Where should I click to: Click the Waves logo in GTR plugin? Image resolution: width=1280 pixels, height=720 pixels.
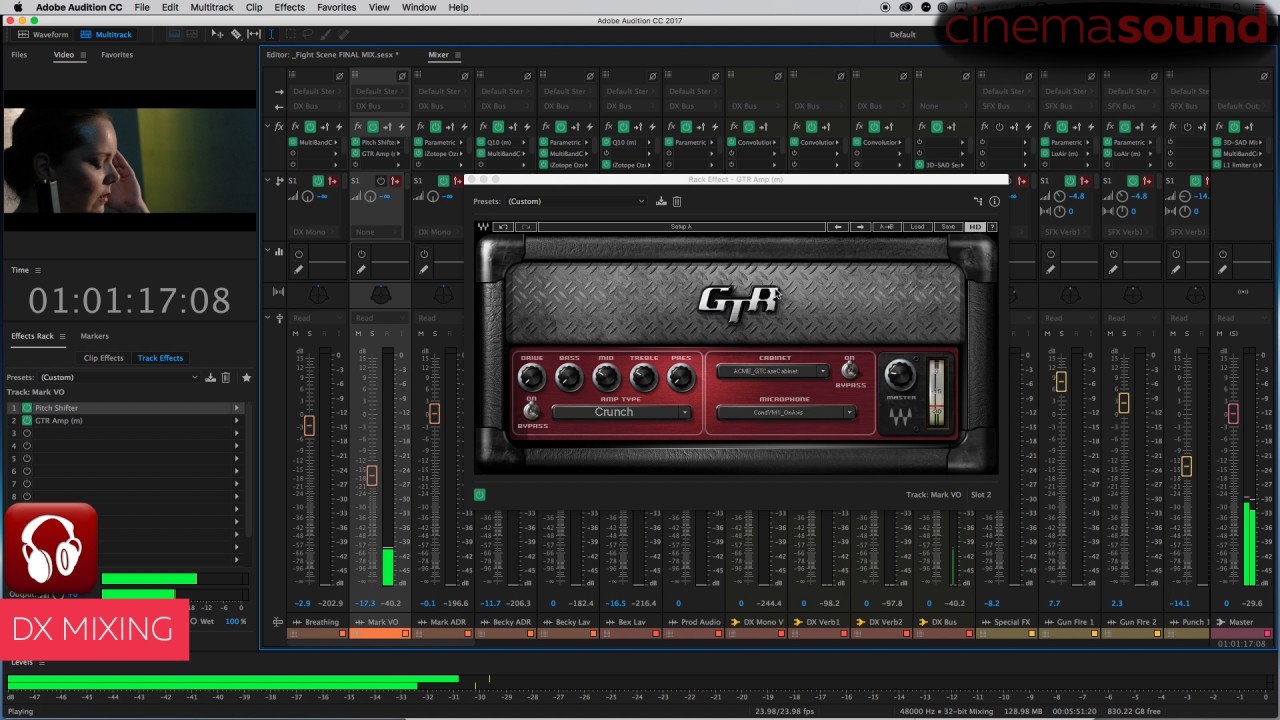[x=900, y=418]
